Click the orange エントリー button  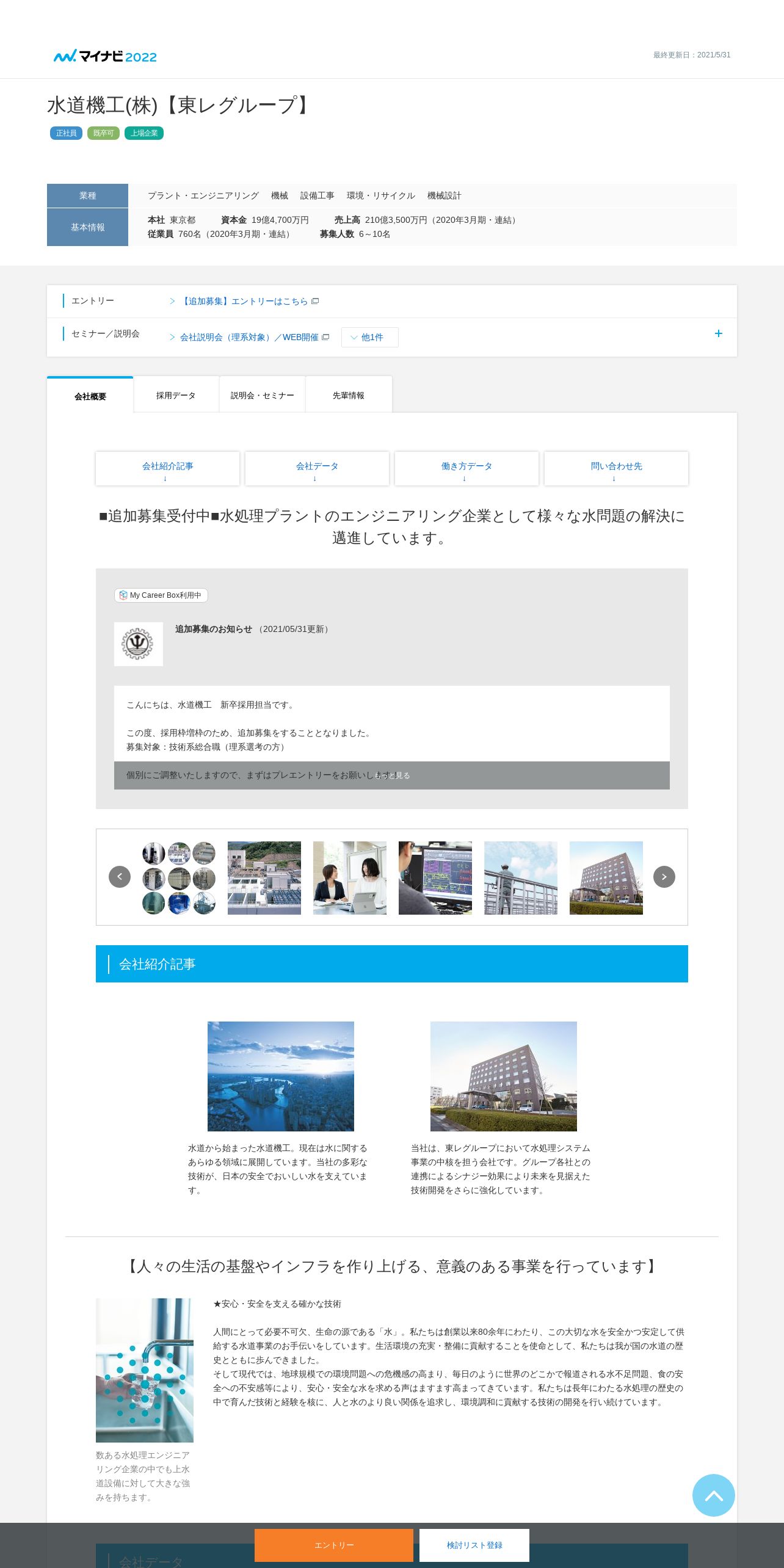coord(334,1545)
